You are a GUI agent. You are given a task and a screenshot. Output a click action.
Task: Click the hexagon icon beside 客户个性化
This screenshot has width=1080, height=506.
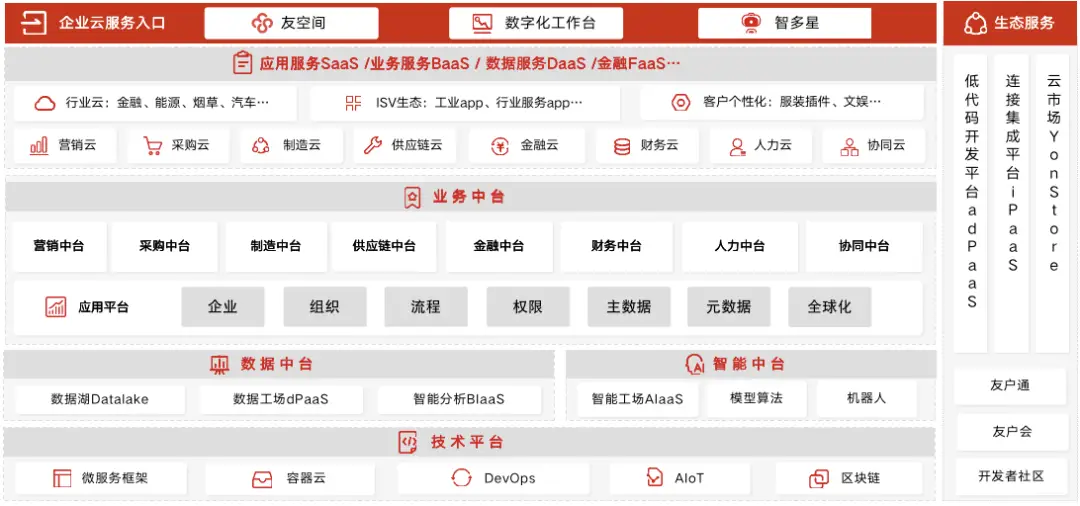tap(681, 103)
